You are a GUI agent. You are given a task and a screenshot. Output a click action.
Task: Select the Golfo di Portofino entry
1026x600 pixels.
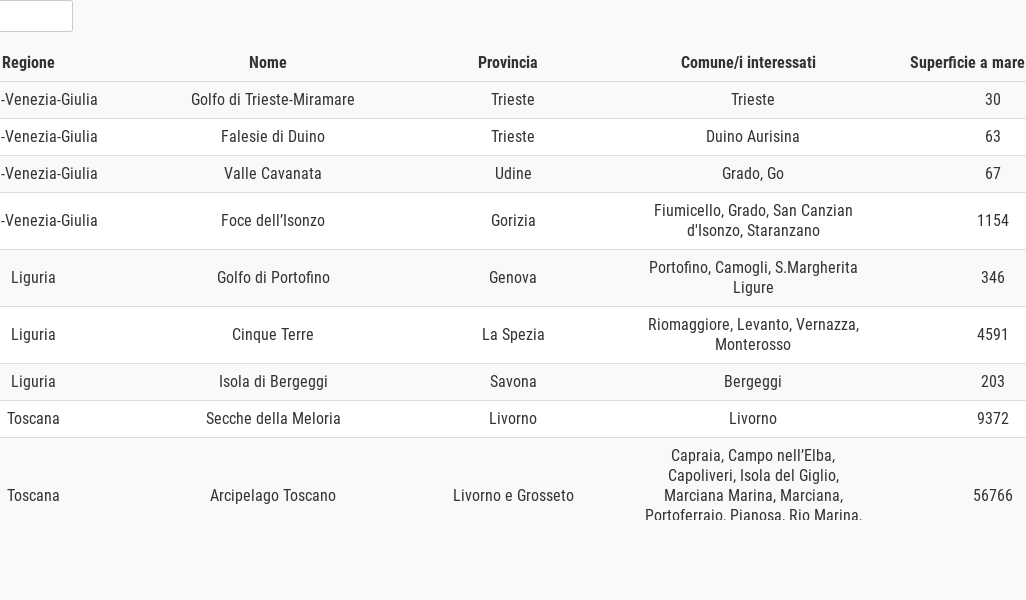pos(273,278)
